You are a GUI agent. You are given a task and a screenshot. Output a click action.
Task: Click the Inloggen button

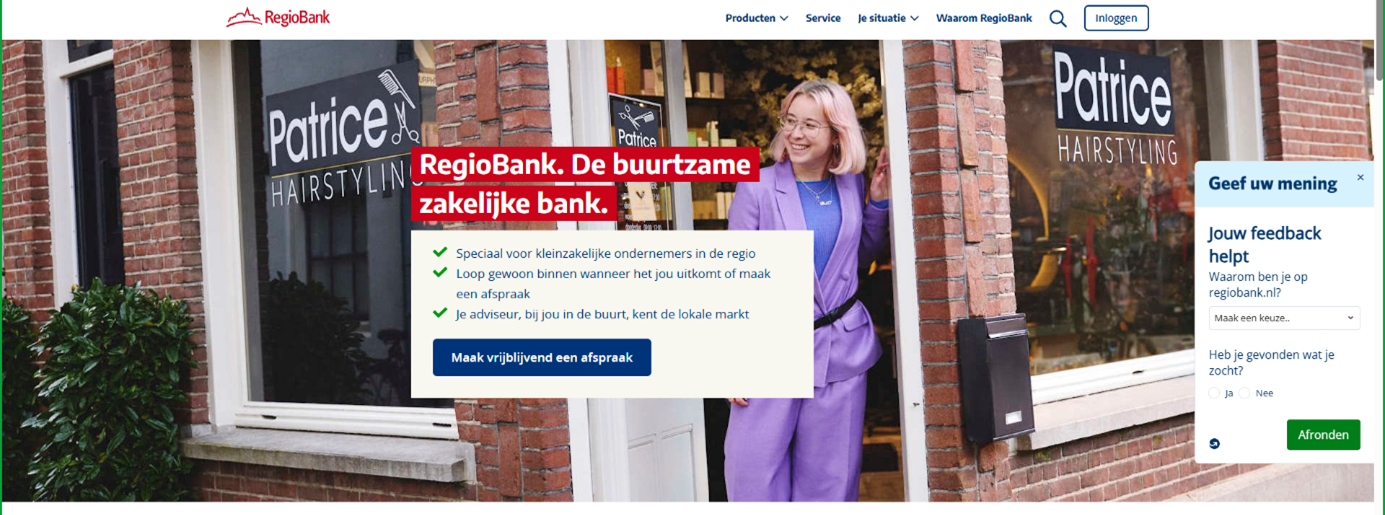coord(1116,18)
